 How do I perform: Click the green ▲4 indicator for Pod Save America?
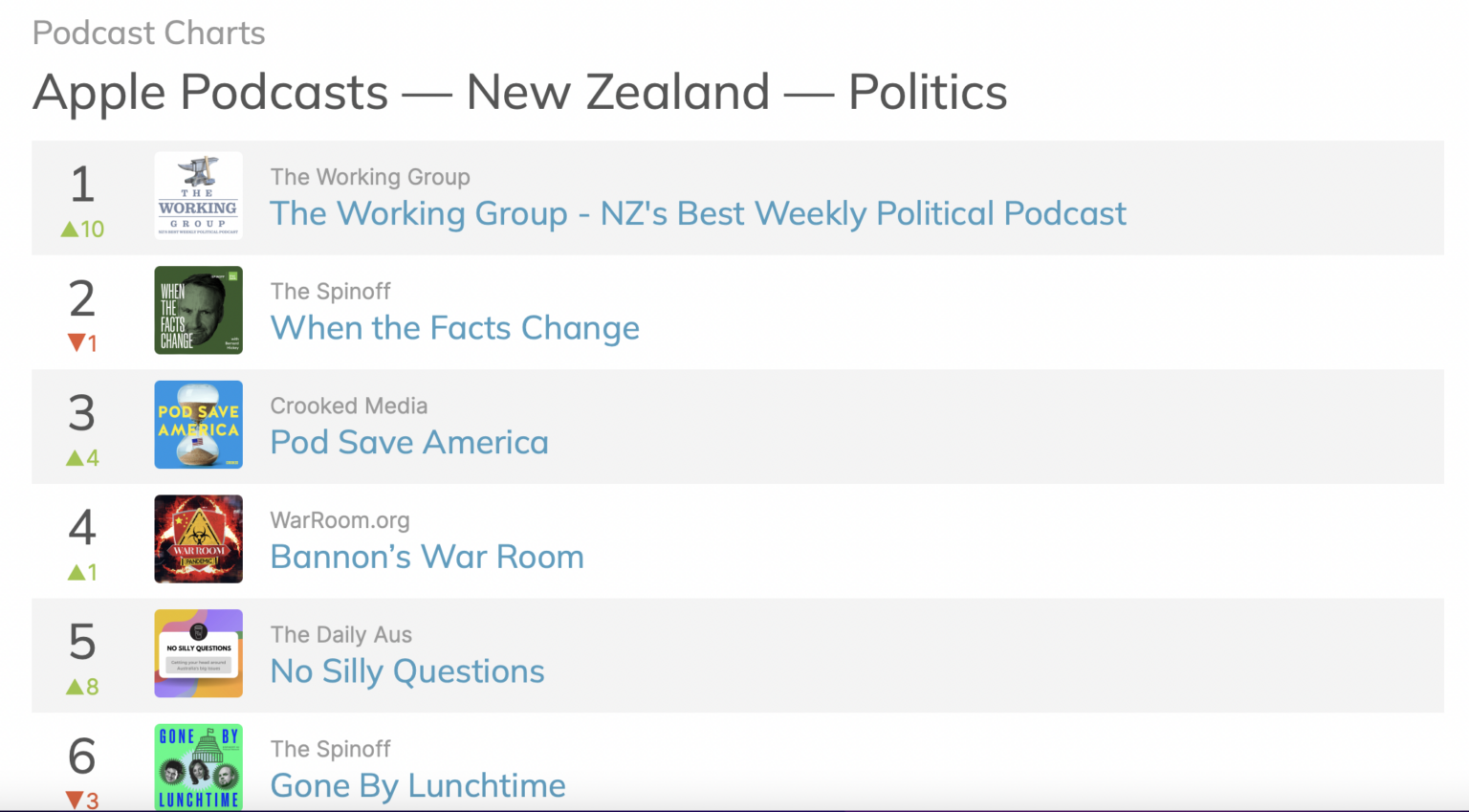click(81, 457)
